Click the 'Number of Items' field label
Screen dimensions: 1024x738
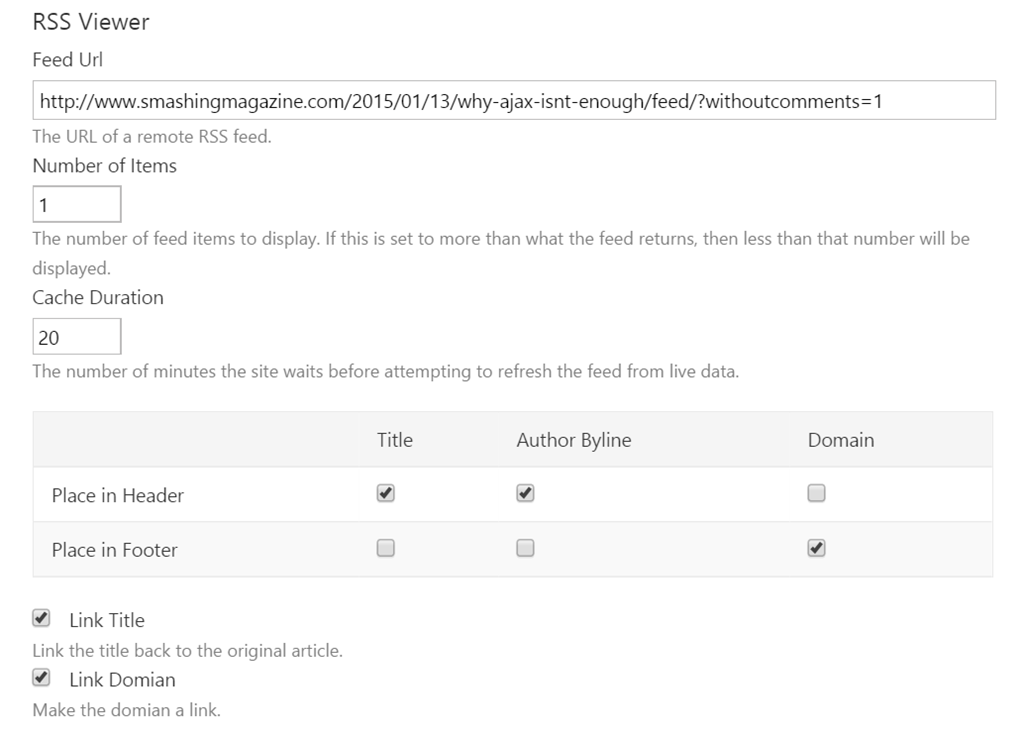[x=105, y=166]
